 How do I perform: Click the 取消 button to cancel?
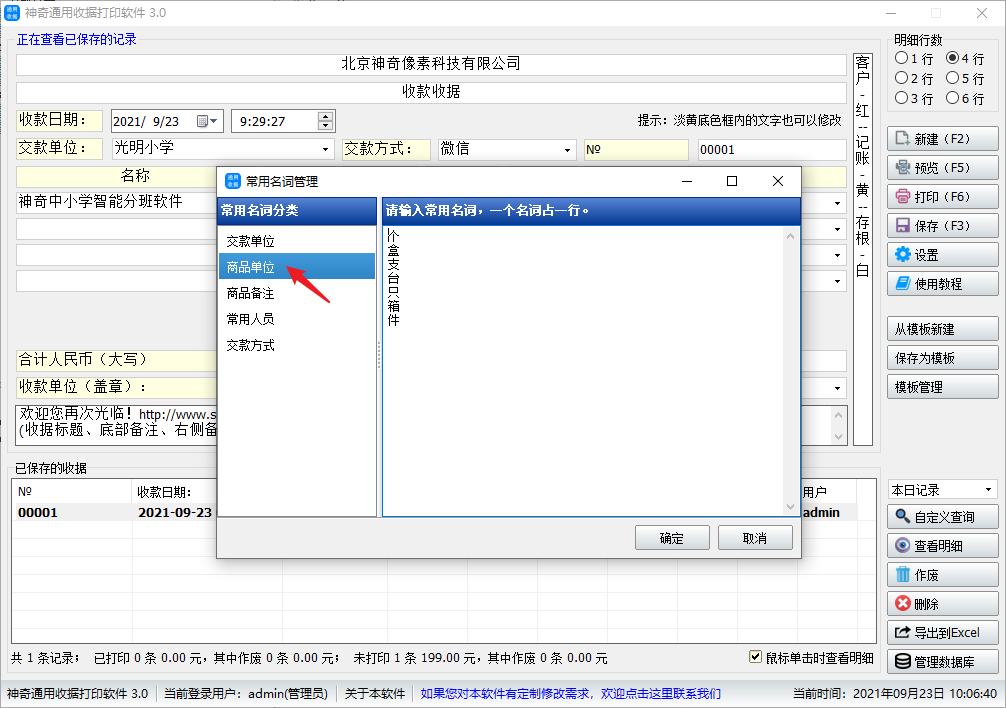[x=755, y=538]
